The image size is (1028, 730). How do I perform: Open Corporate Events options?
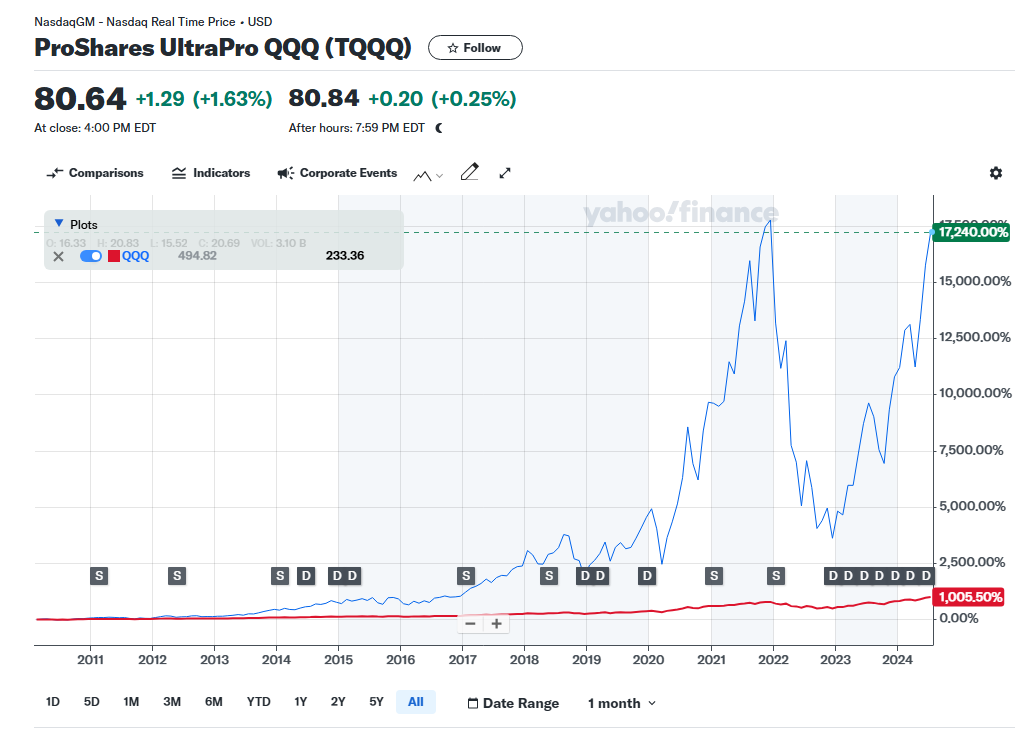337,173
